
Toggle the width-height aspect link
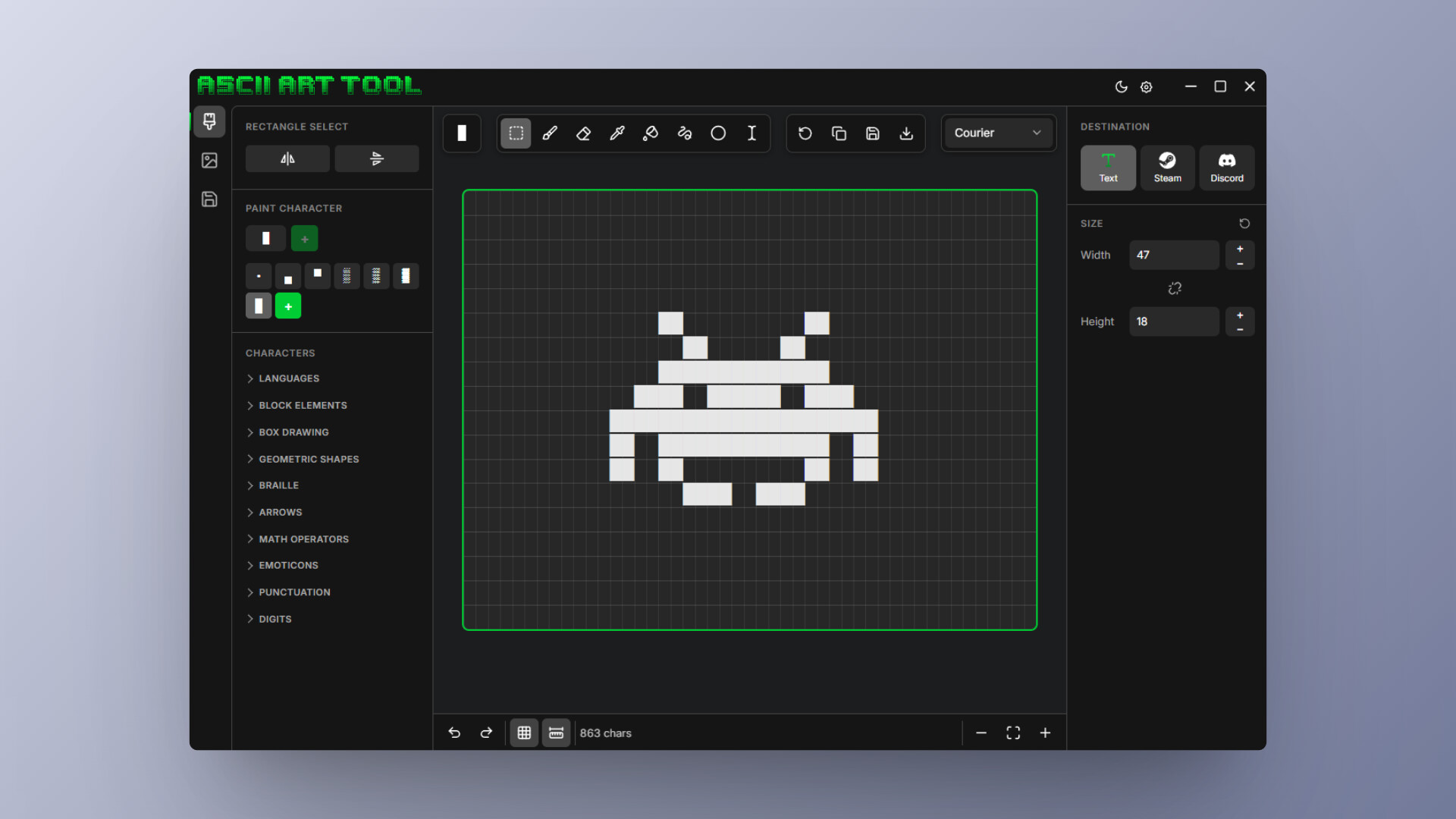(1175, 288)
